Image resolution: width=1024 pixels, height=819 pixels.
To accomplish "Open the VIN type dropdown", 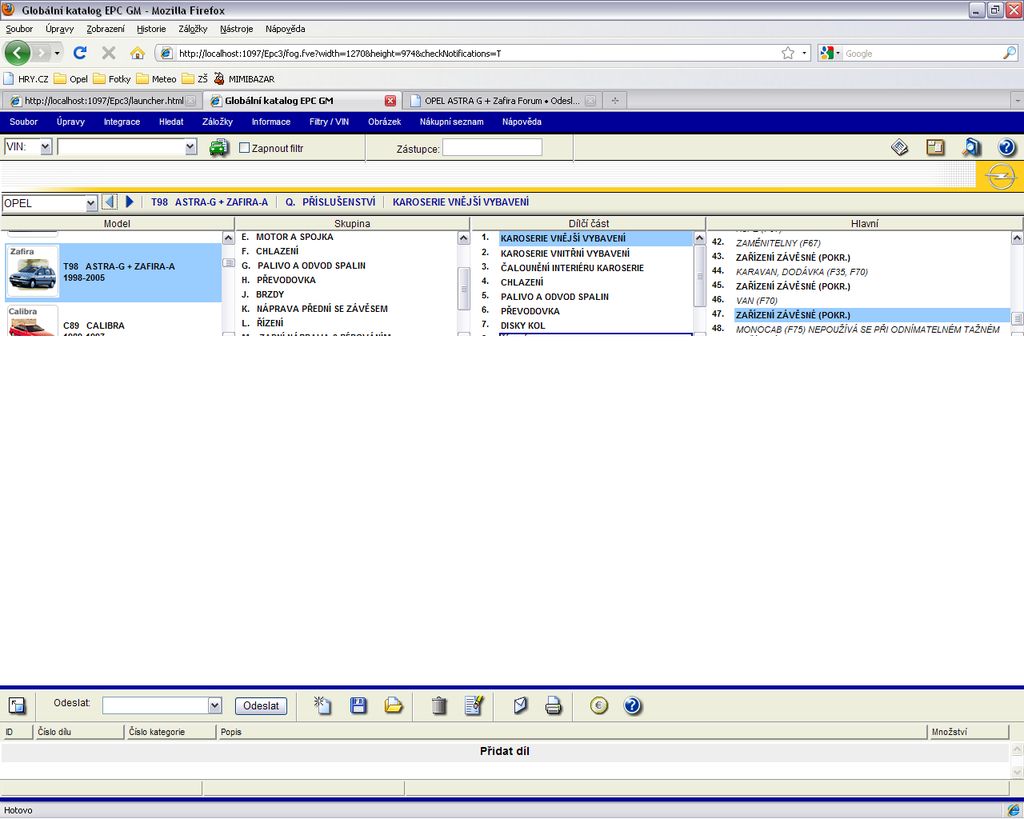I will 46,148.
